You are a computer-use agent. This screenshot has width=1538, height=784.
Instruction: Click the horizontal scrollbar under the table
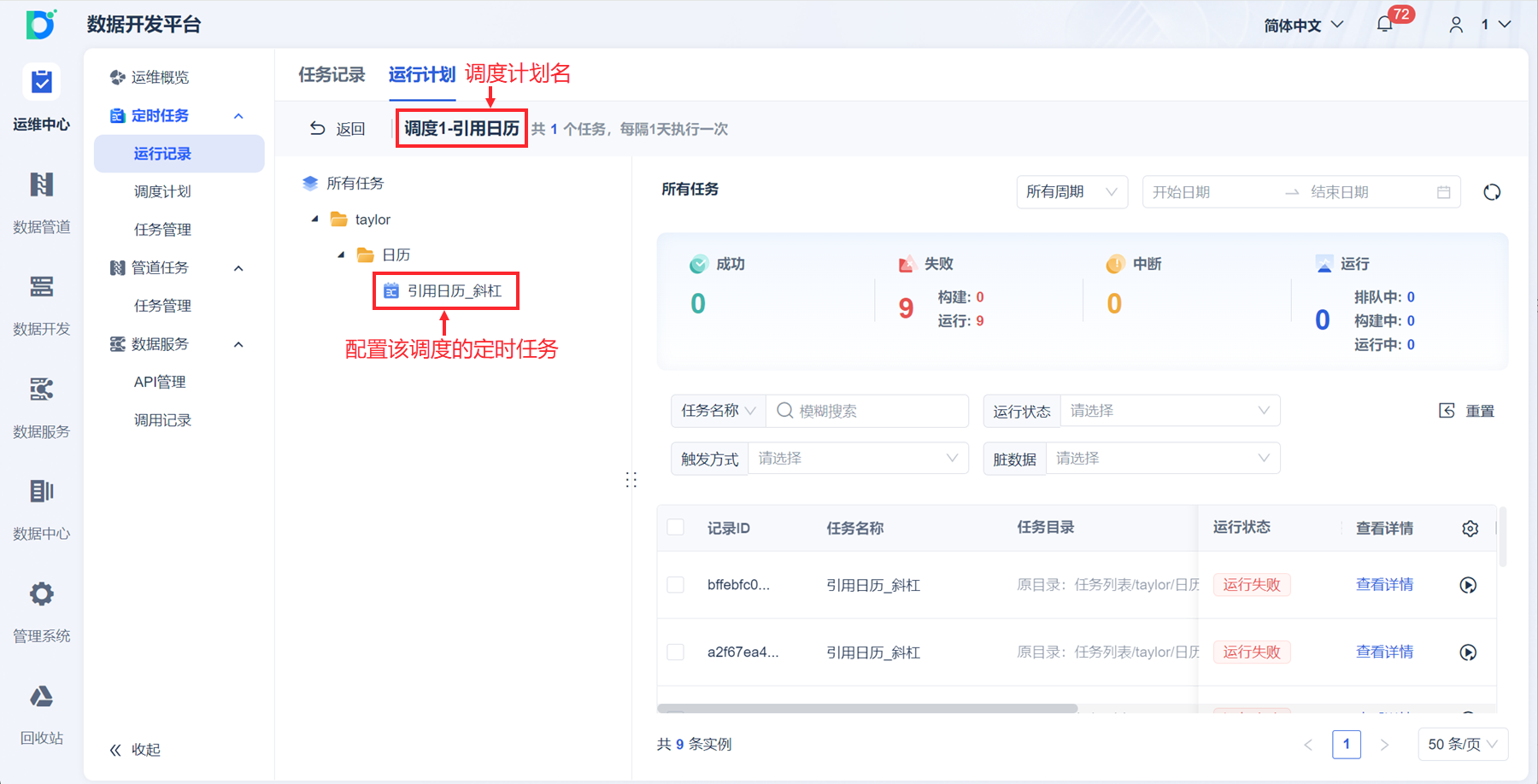(867, 709)
